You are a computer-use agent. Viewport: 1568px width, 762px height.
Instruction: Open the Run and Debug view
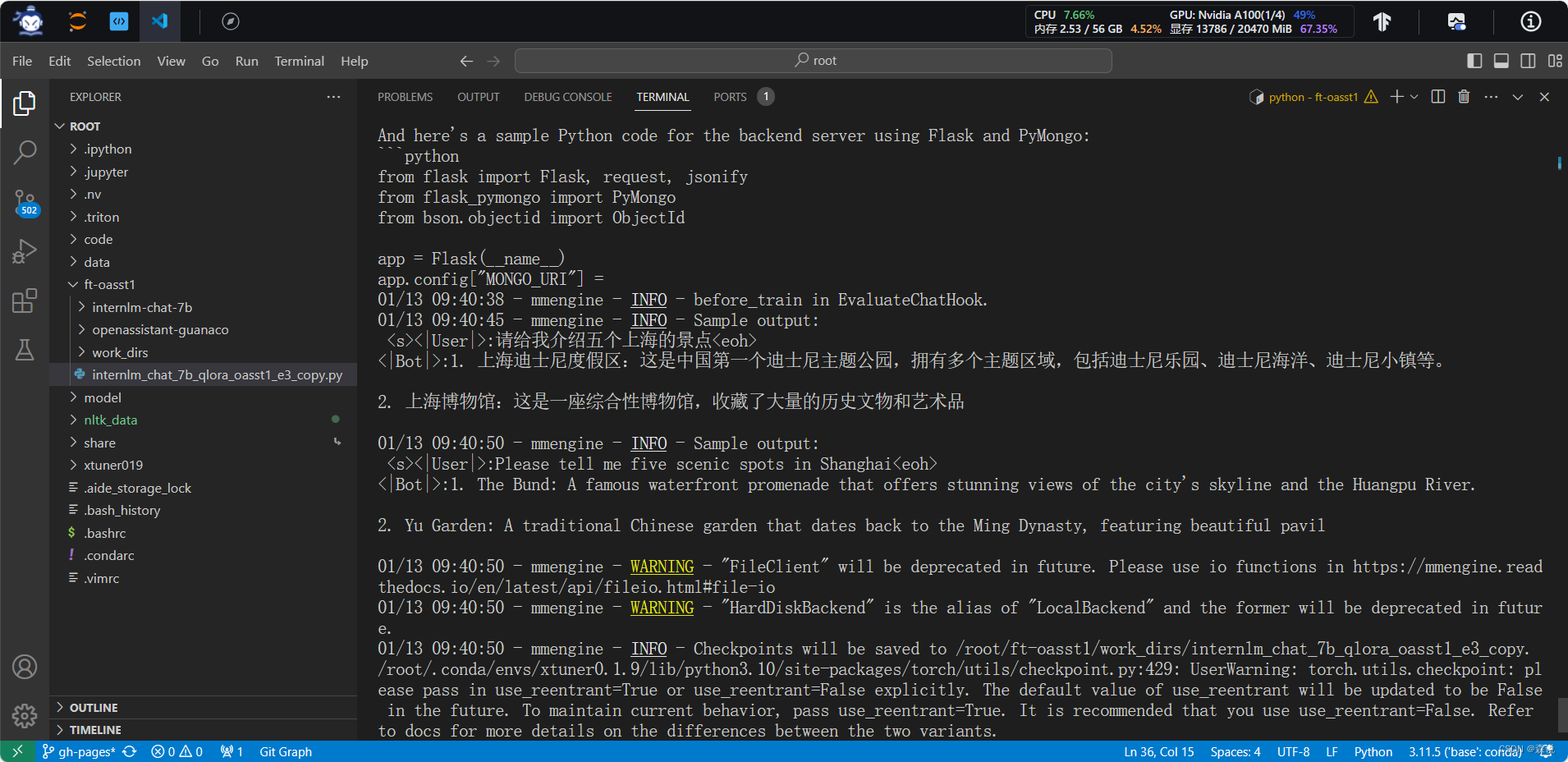pyautogui.click(x=25, y=251)
